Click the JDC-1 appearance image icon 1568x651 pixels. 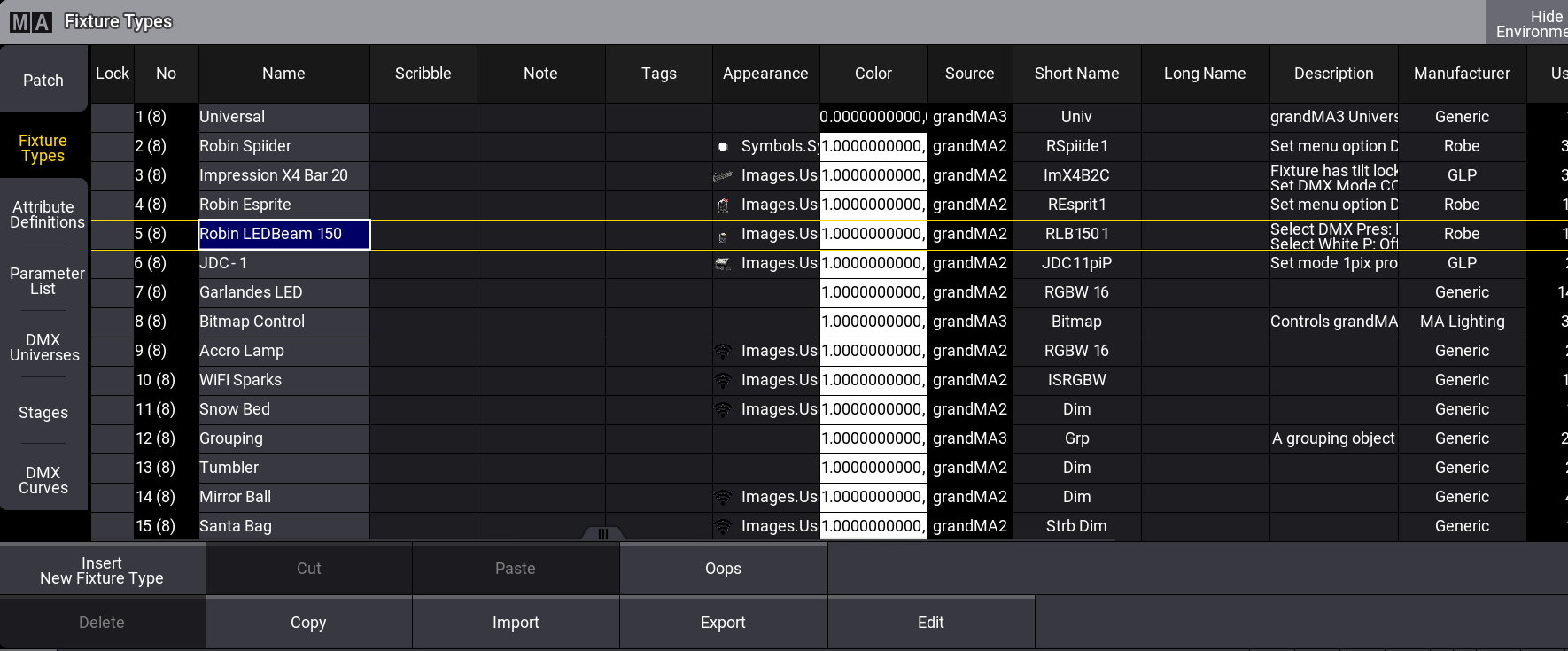tap(723, 263)
